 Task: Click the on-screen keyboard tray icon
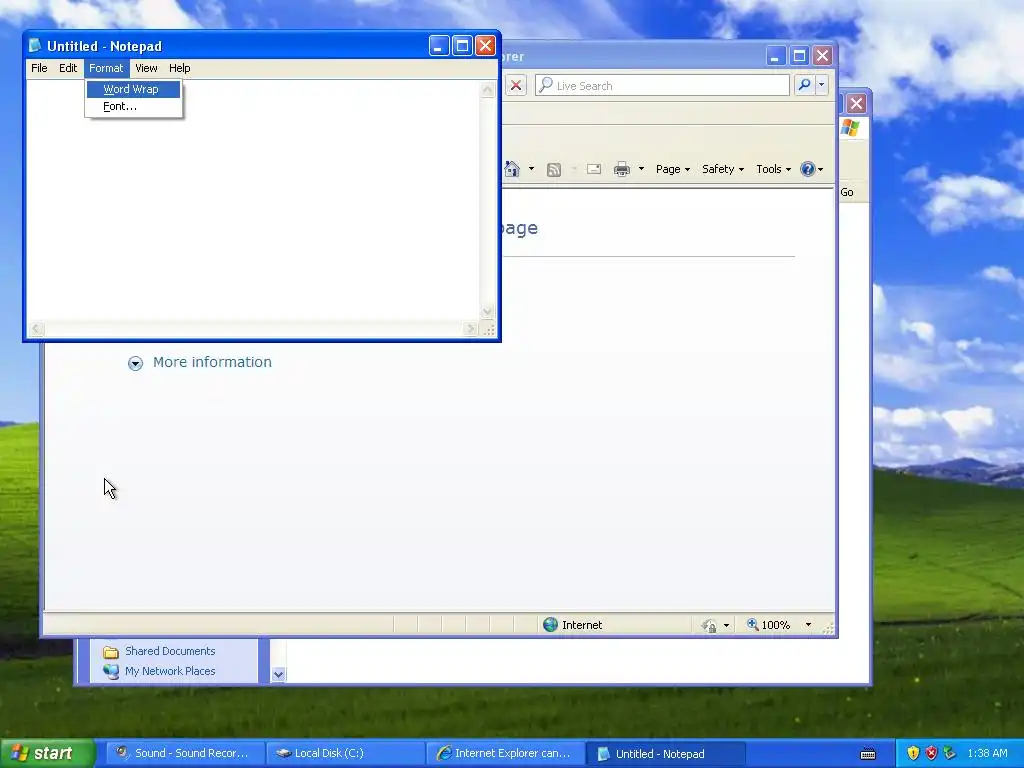[x=868, y=754]
